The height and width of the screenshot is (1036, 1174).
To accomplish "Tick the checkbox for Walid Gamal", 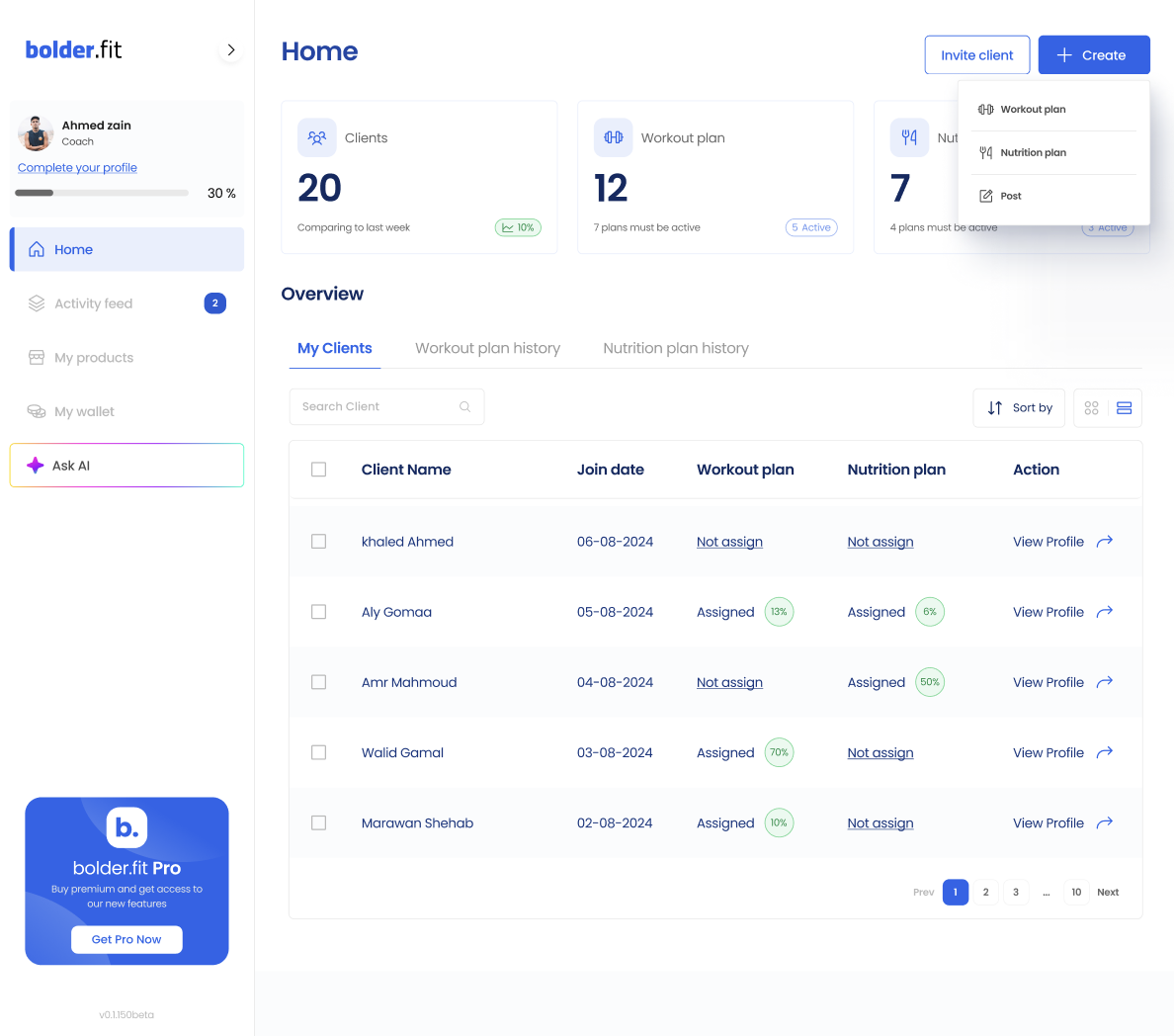I will click(318, 752).
